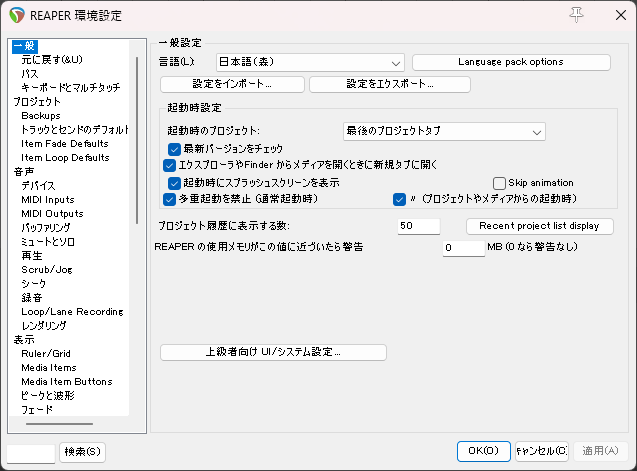Click the memory warning MB field showing 0
This screenshot has height=471, width=637.
464,248
